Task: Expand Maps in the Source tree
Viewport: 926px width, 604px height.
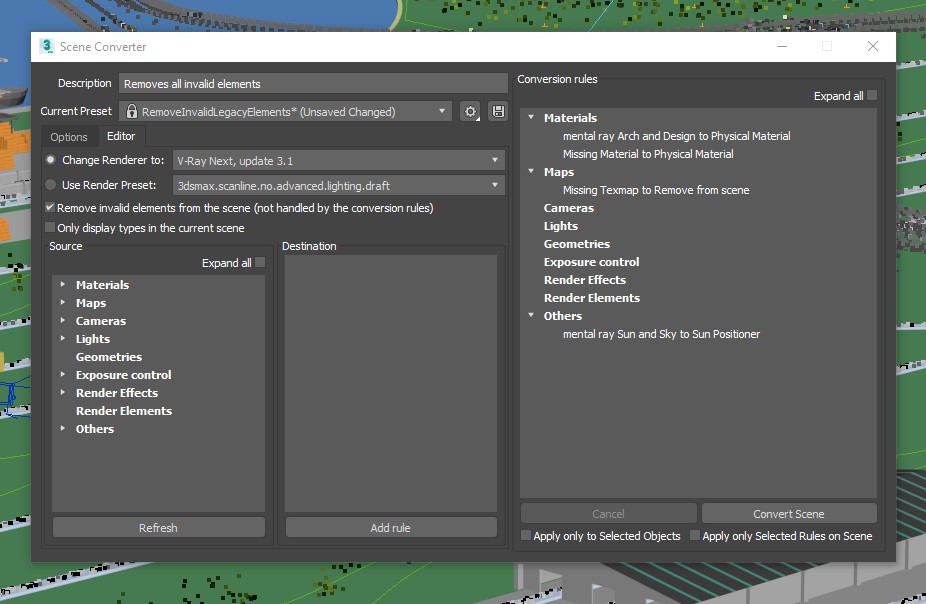Action: tap(63, 302)
